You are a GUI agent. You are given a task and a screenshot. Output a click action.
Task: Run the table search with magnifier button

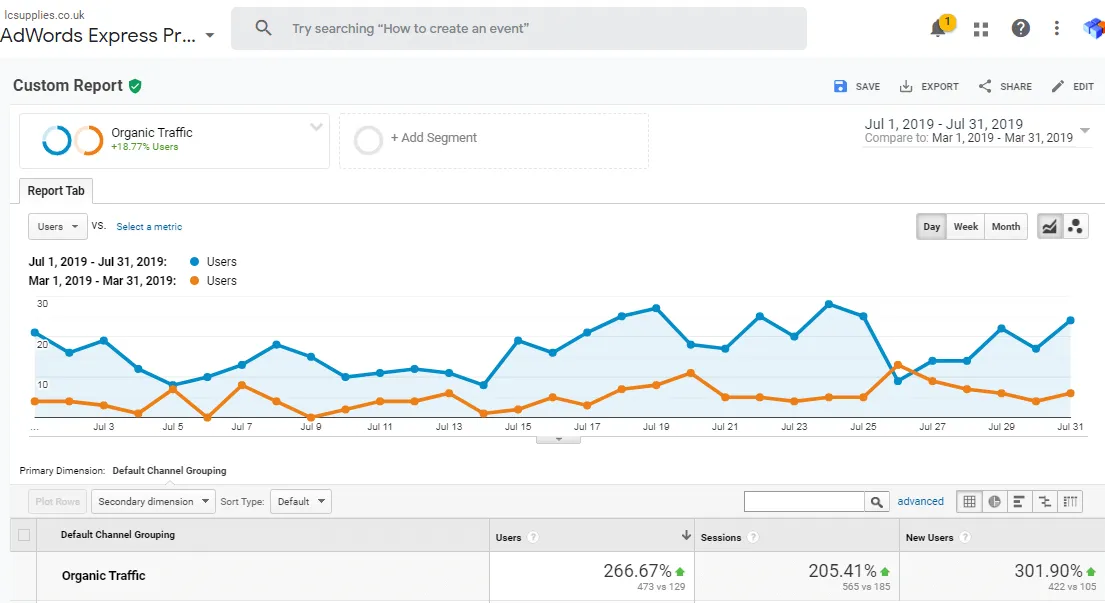877,502
